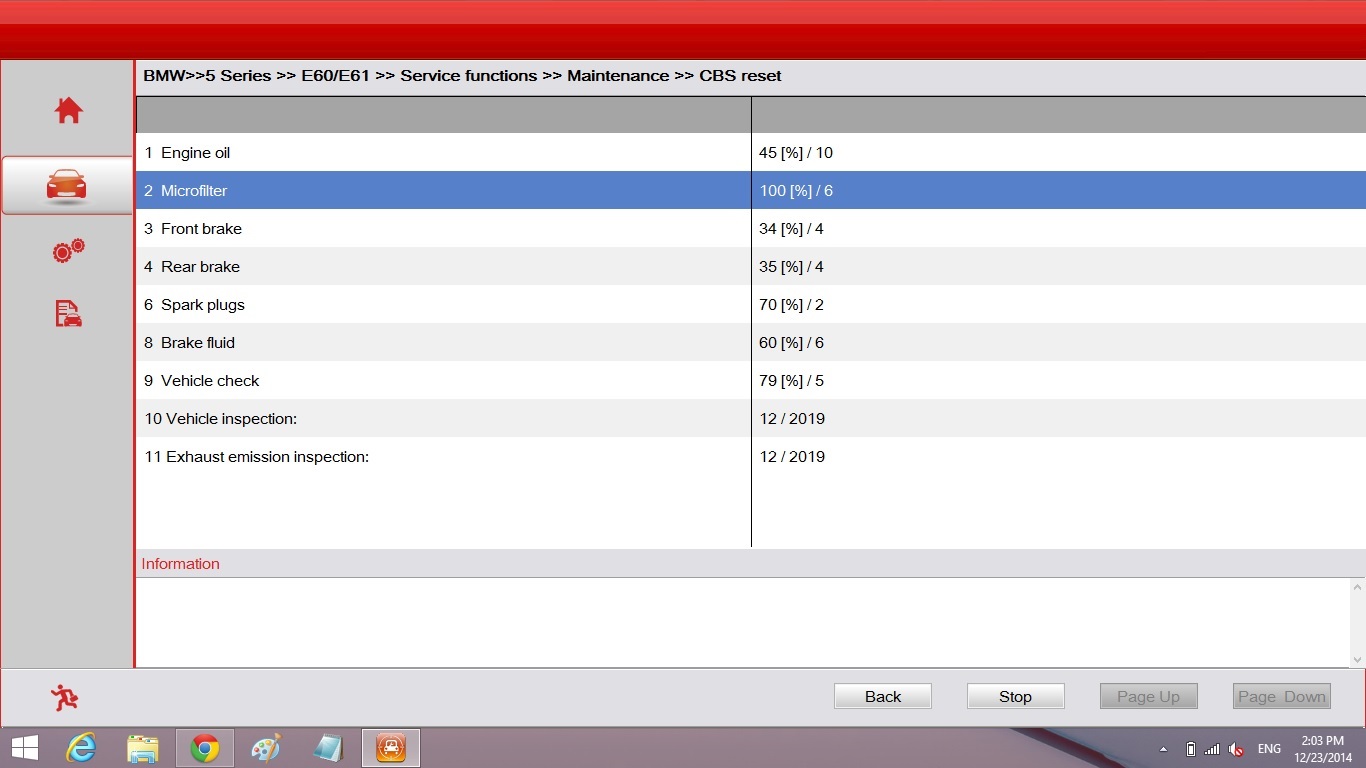Select the Vehicle check row
1366x768 pixels.
click(750, 380)
